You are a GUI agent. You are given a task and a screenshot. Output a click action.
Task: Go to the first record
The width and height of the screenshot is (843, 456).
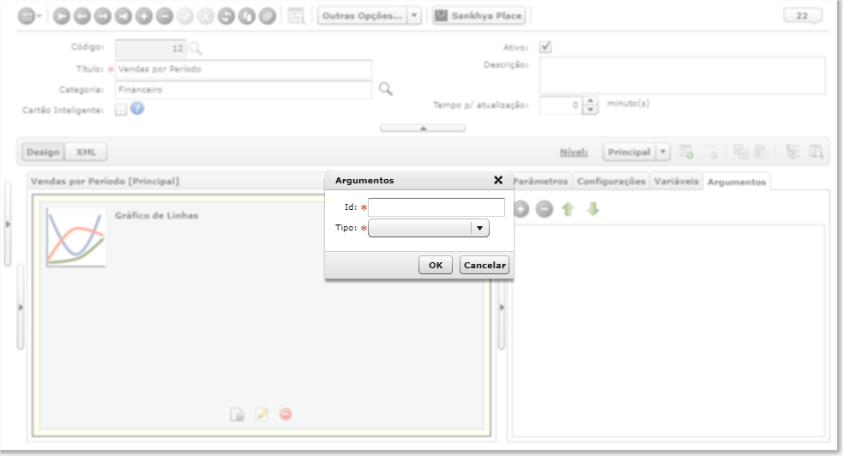61,16
